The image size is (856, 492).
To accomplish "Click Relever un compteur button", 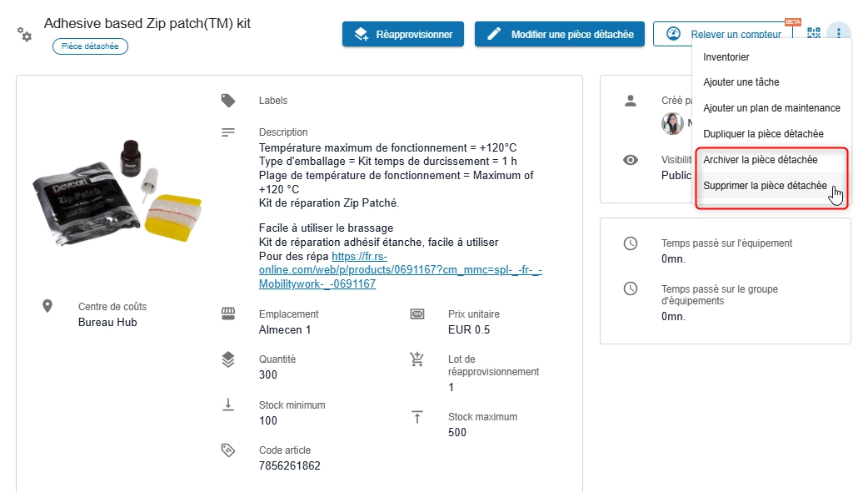I will [x=724, y=34].
